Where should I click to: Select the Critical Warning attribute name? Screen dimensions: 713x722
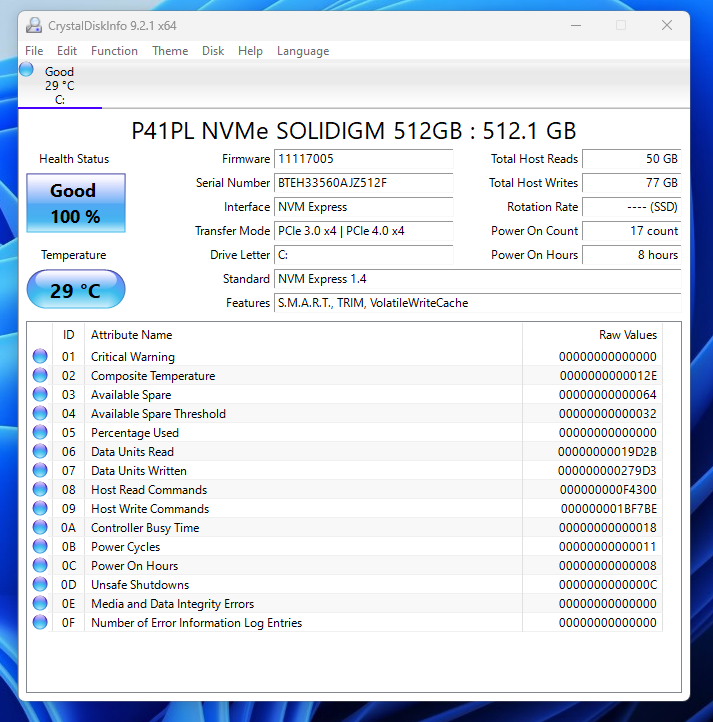click(133, 357)
